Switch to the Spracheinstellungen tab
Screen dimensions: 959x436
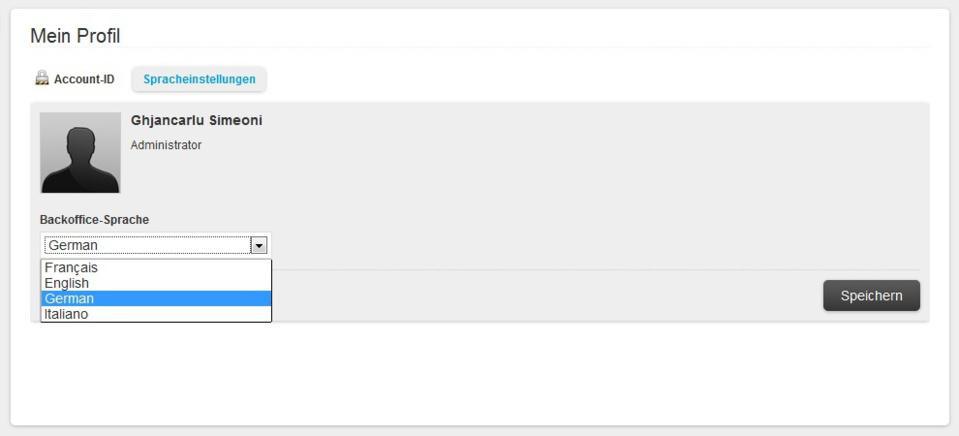tap(199, 79)
